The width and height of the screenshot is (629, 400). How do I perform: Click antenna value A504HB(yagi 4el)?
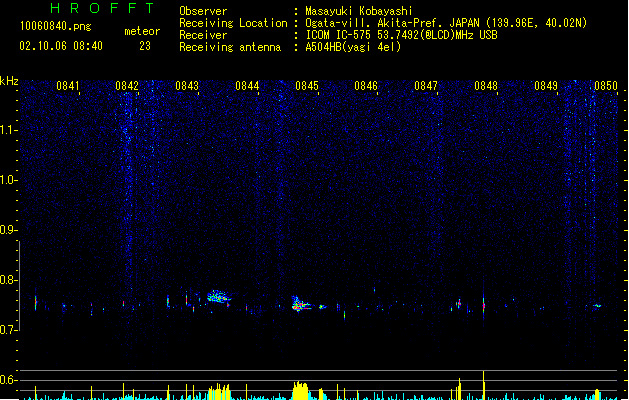coord(353,47)
